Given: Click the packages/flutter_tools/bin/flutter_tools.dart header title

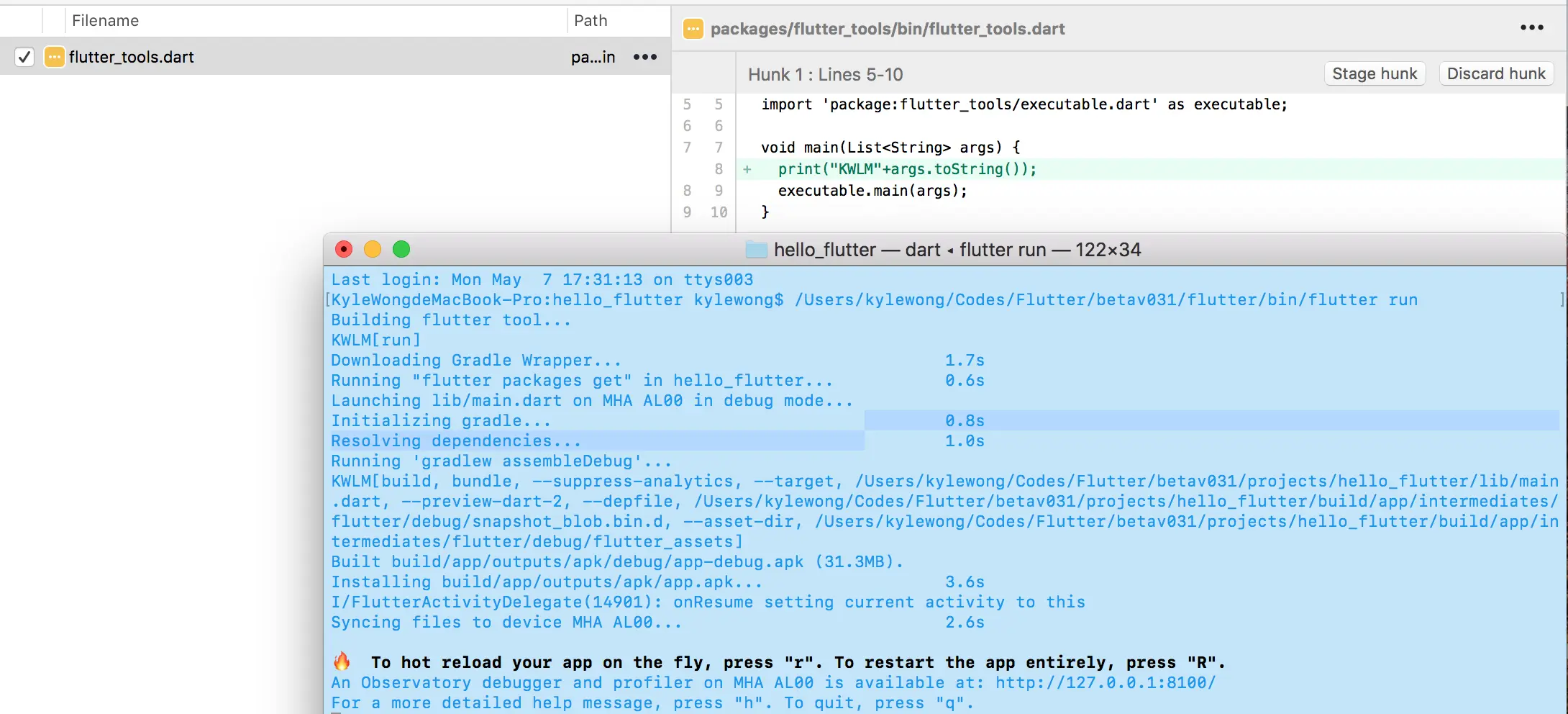Looking at the screenshot, I should point(888,29).
